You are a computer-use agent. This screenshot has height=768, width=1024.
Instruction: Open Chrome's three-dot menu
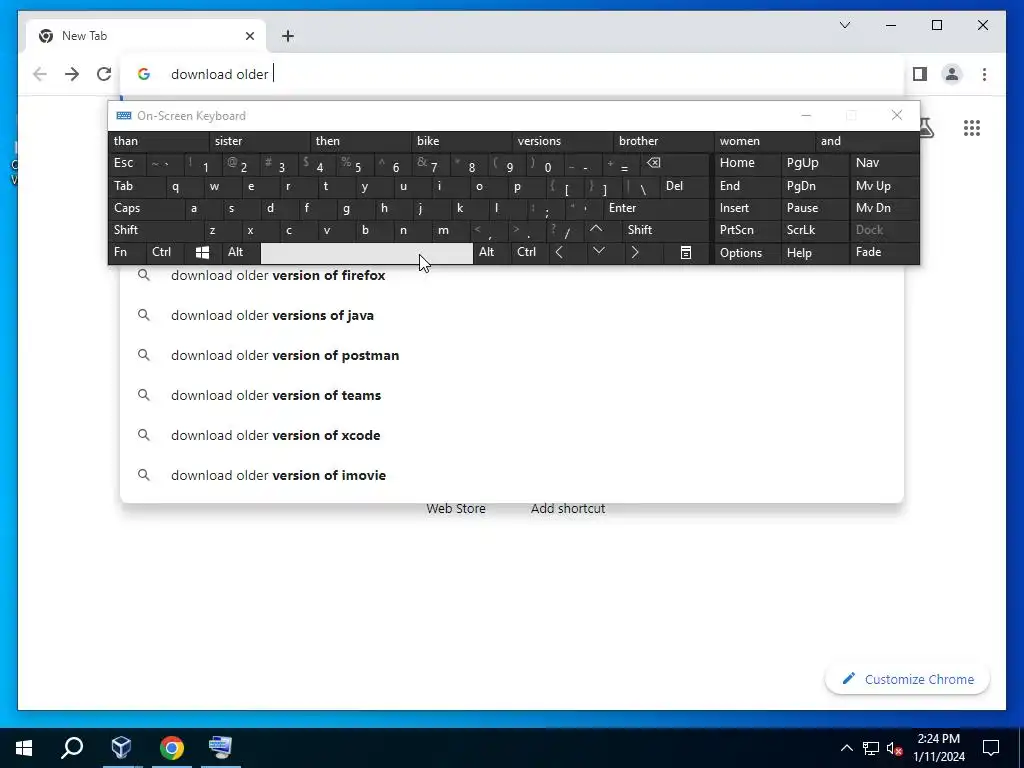tap(984, 74)
